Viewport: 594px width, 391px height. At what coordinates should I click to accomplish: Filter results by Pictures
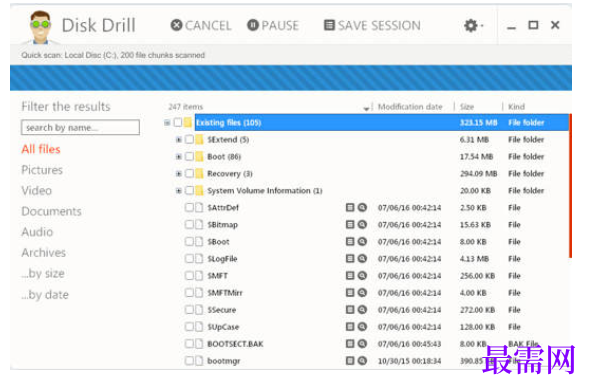tap(42, 170)
